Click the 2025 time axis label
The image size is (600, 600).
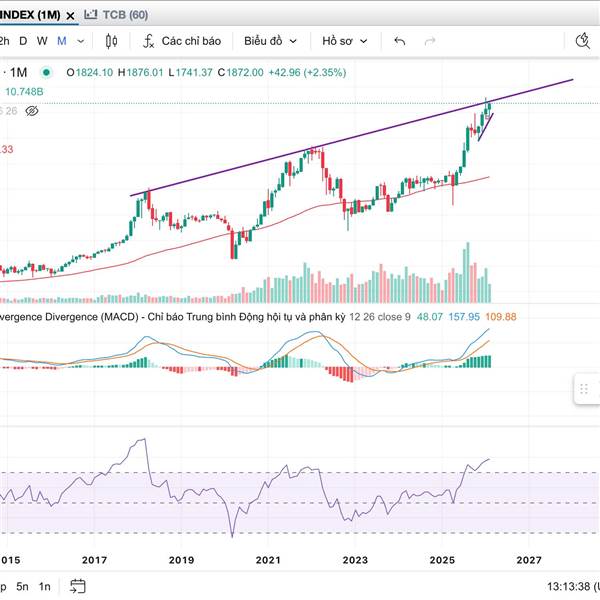(x=442, y=560)
